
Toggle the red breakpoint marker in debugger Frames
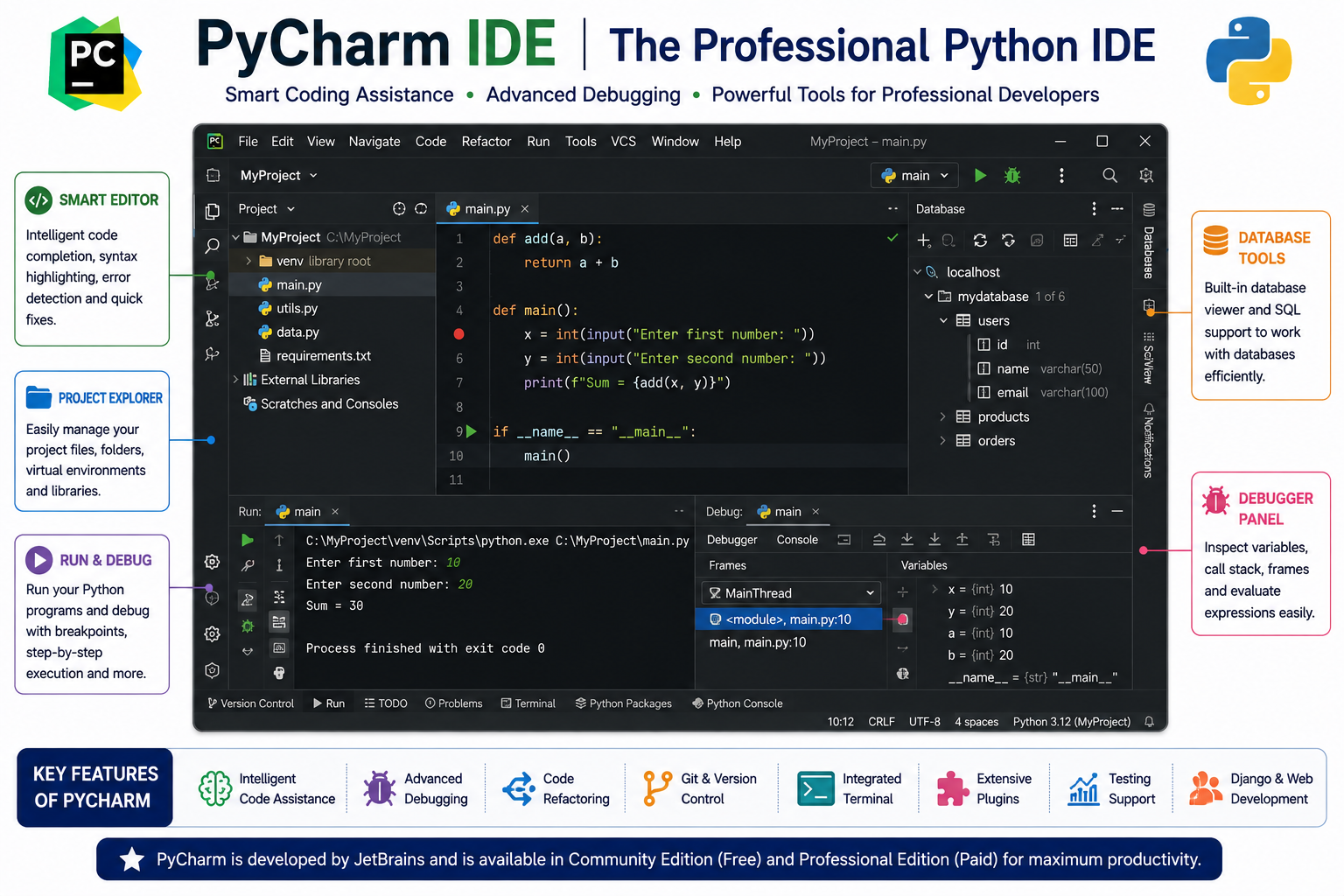point(903,619)
